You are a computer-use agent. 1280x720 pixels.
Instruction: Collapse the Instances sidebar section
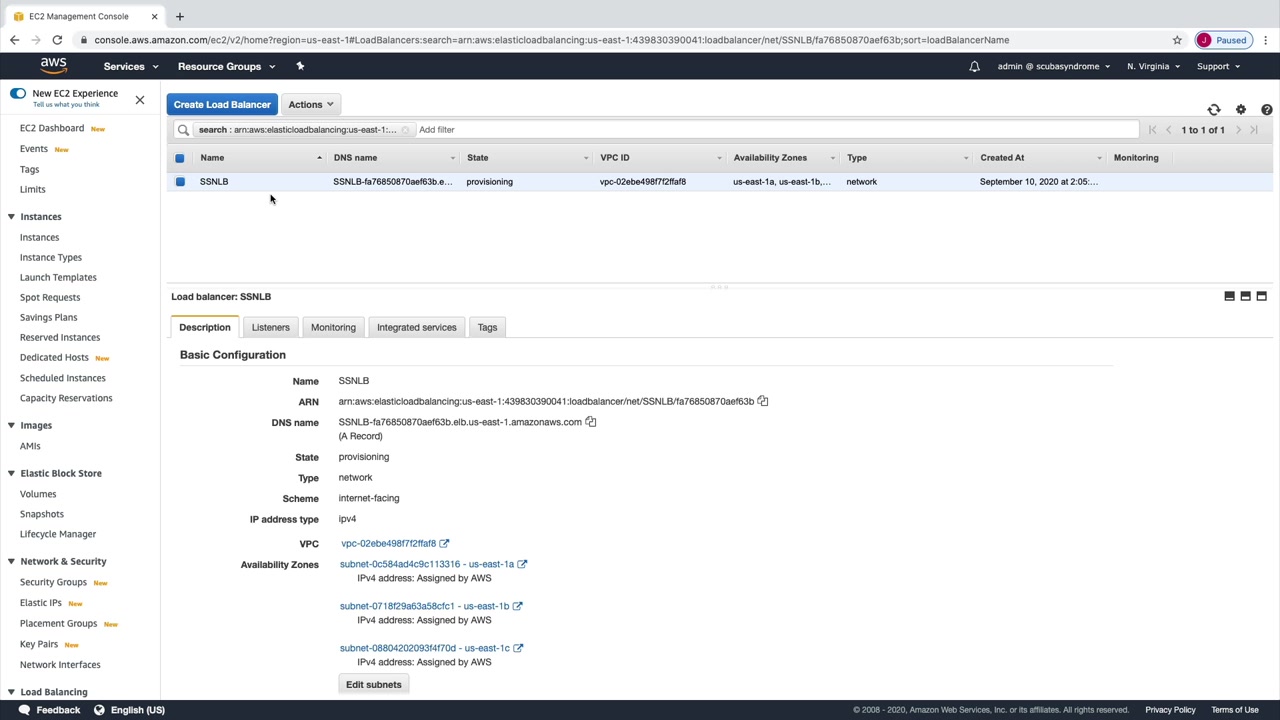coord(11,217)
